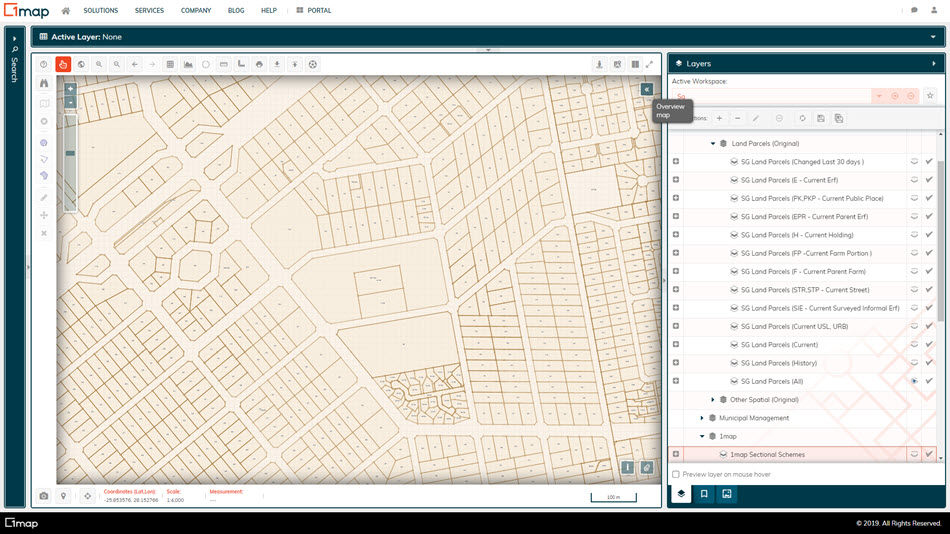950x534 pixels.
Task: Expand plus for SG Land Parcels (F - Current Parent Farm)
Action: (676, 271)
